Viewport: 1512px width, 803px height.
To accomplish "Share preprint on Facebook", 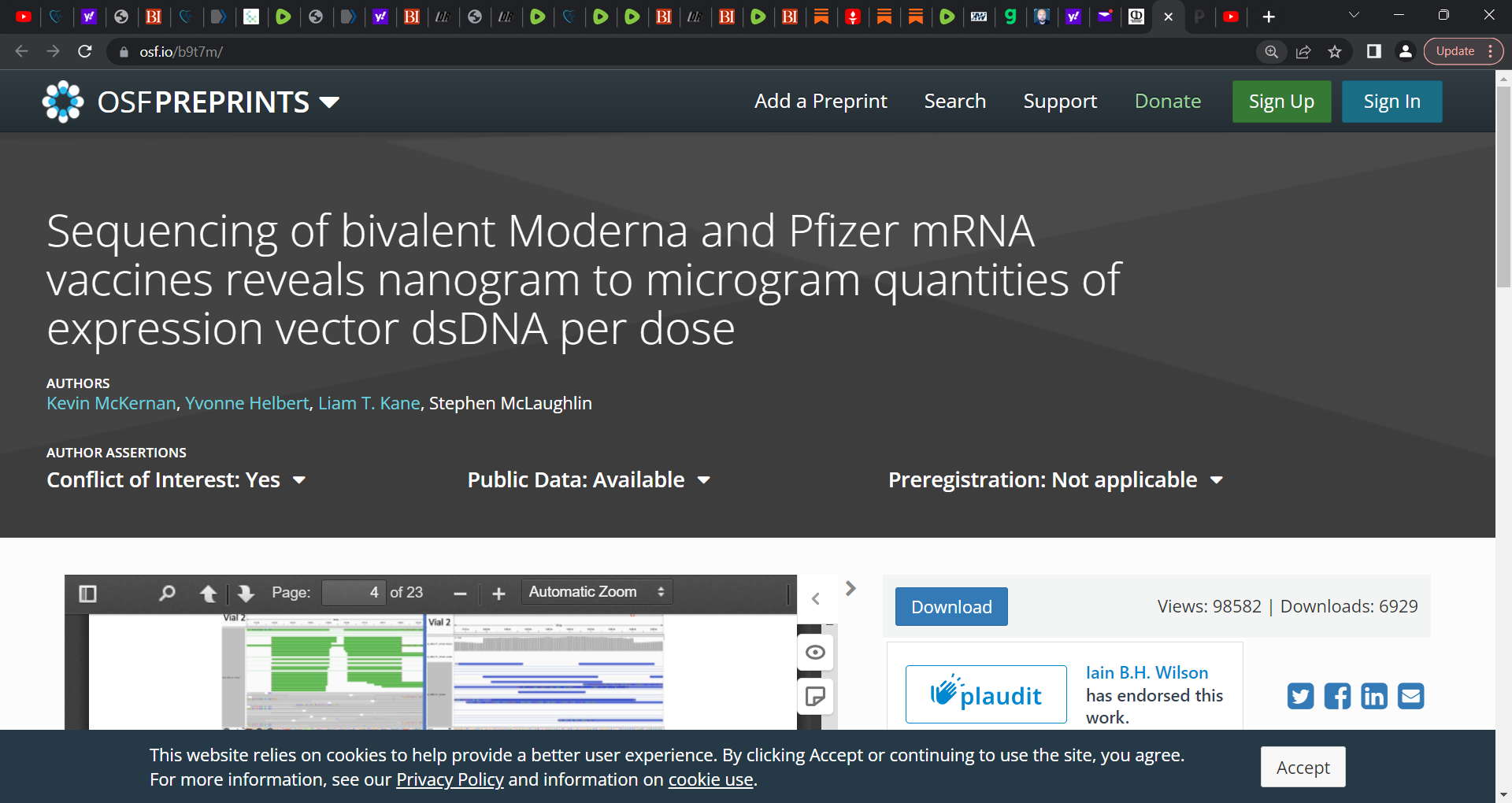I will (x=1337, y=696).
